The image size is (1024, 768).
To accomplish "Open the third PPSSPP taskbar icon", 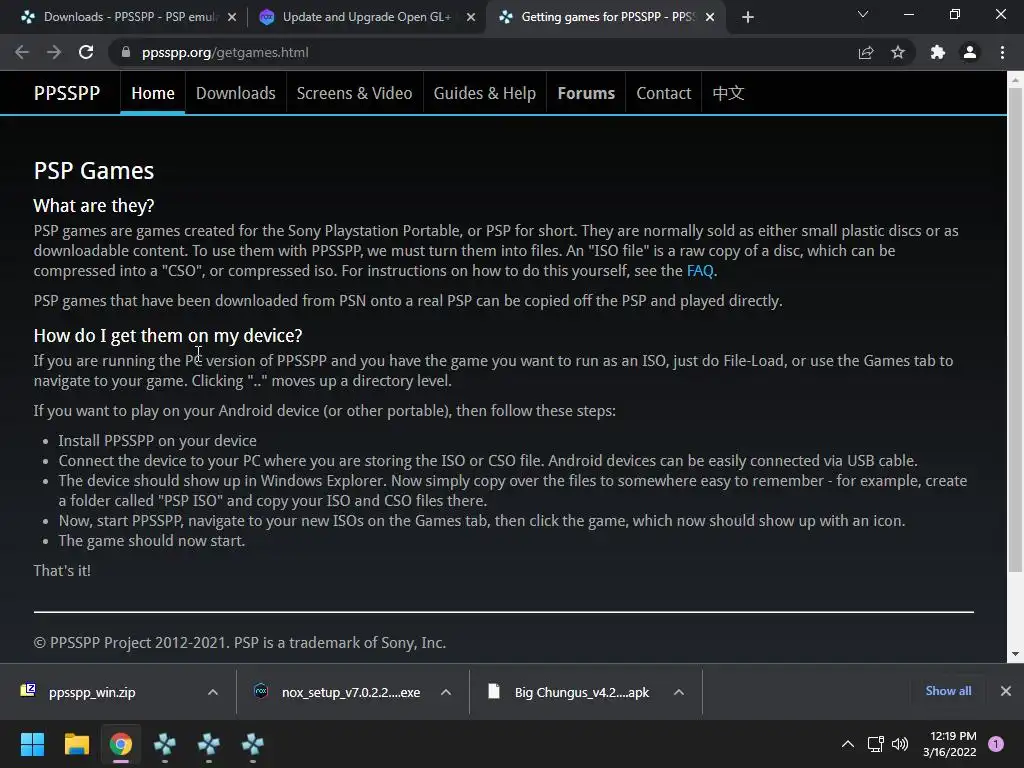I will (253, 744).
